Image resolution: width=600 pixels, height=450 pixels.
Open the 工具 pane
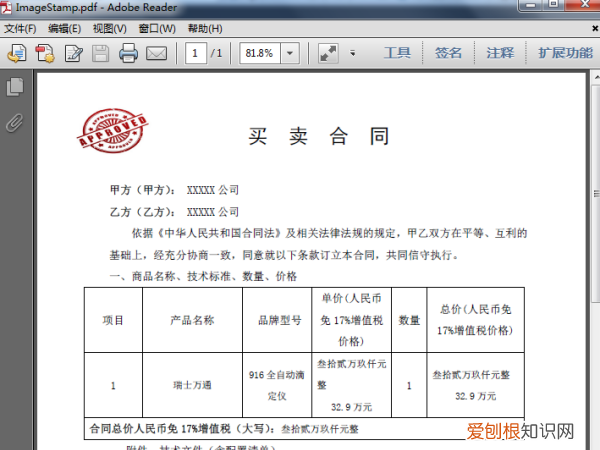[x=397, y=53]
